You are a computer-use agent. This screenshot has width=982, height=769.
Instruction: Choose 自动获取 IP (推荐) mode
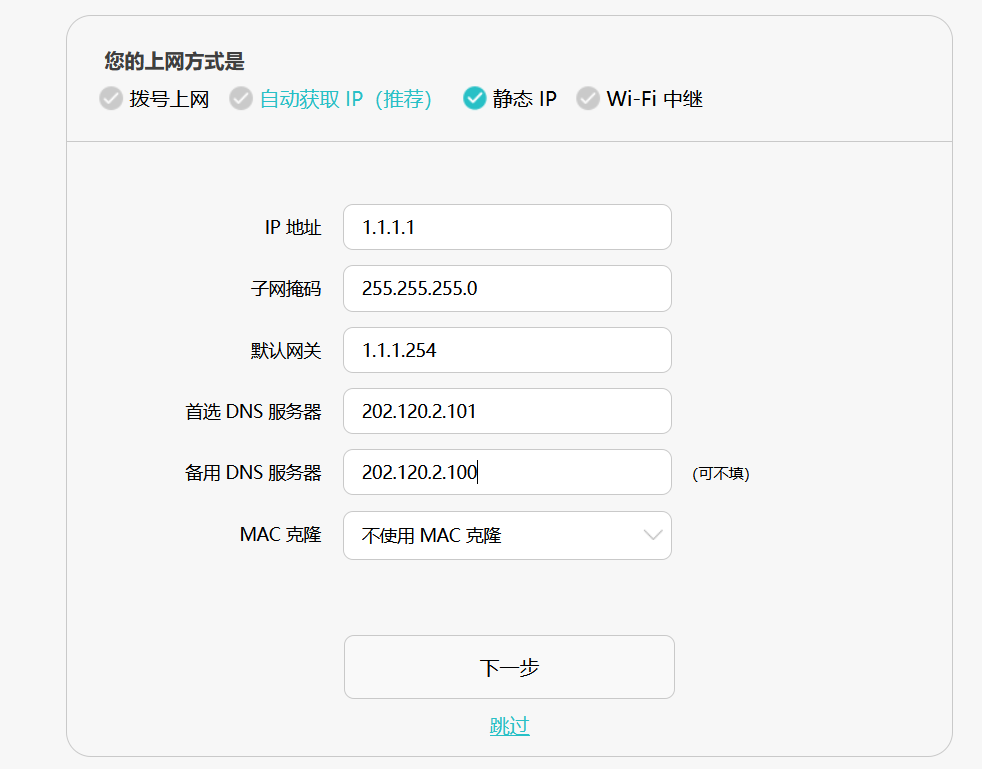click(x=241, y=98)
